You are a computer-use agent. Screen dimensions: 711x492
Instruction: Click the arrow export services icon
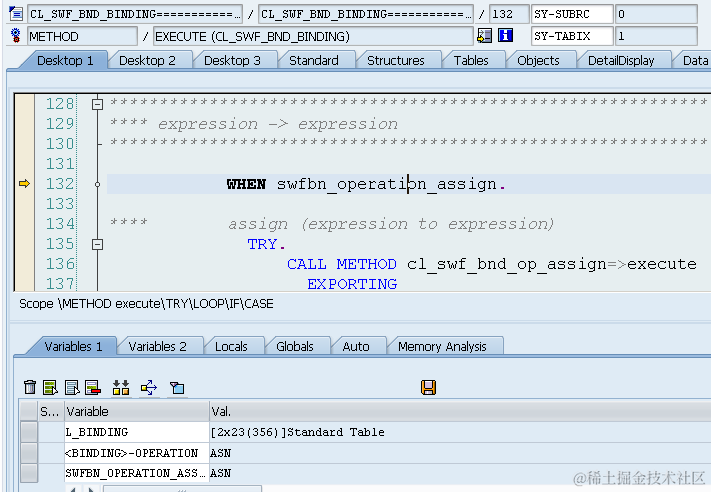pyautogui.click(x=149, y=387)
